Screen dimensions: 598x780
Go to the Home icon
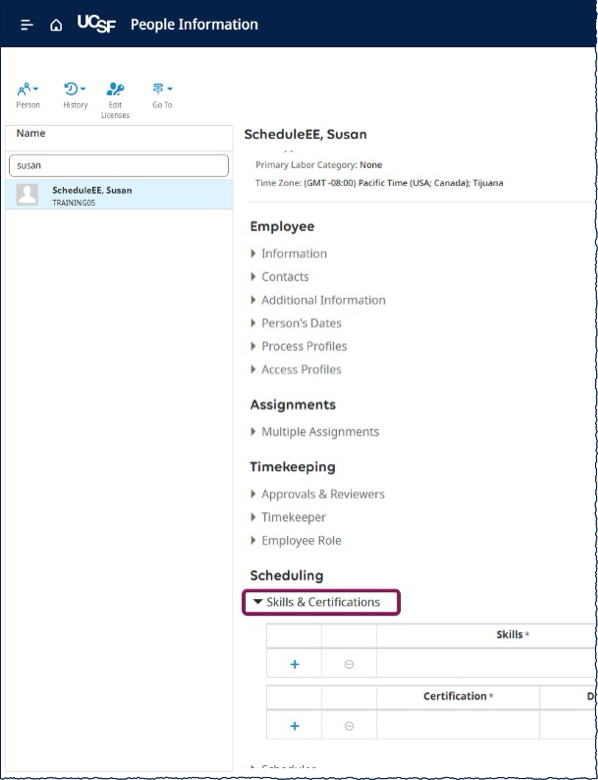pyautogui.click(x=56, y=25)
